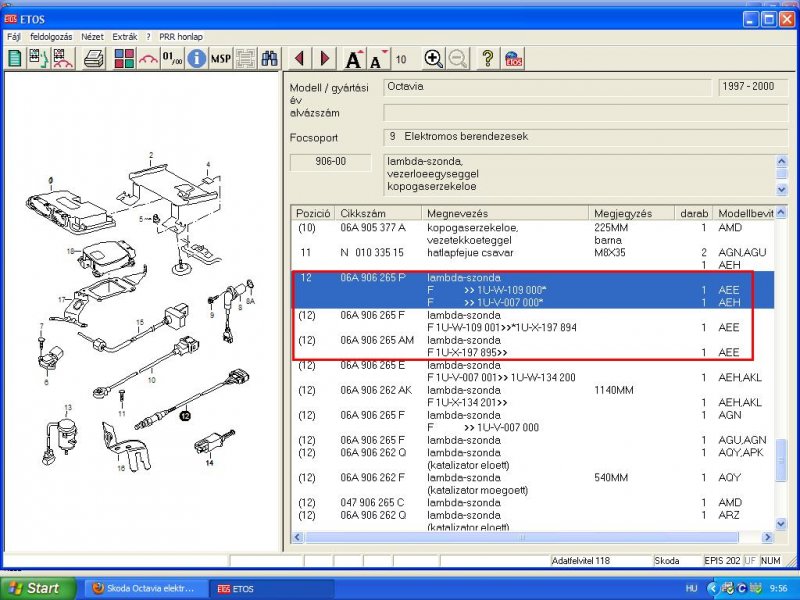Zoom in with the magnifier plus icon
Viewport: 800px width, 600px height.
[x=434, y=59]
